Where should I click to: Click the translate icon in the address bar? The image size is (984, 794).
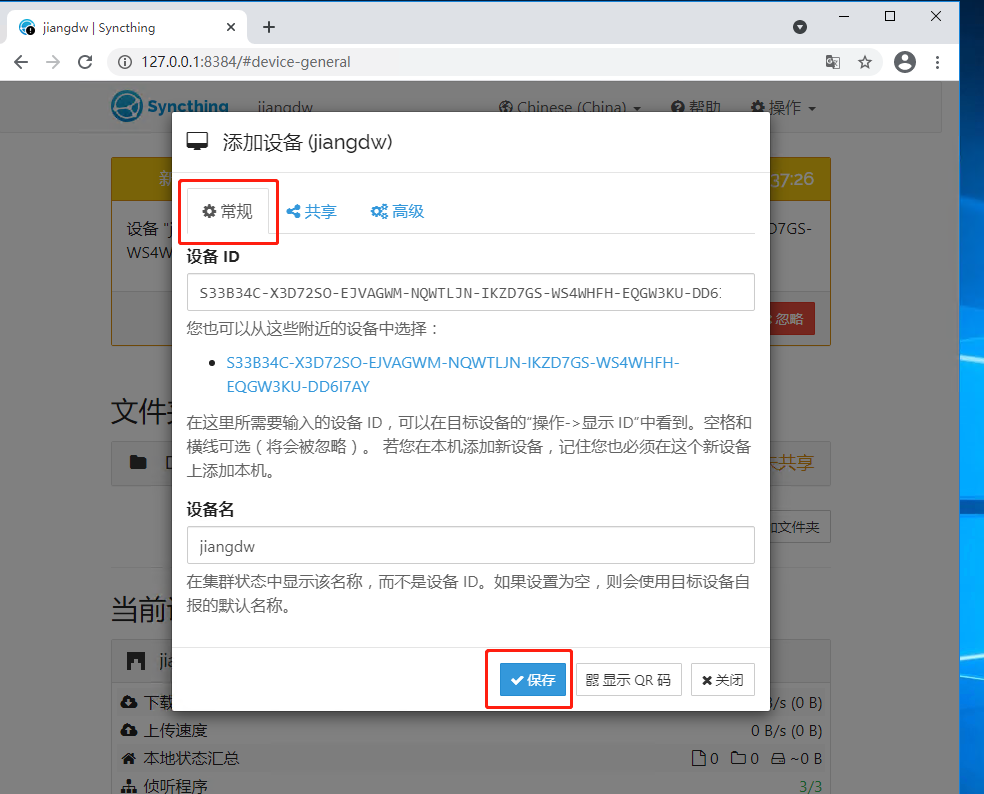click(x=833, y=61)
